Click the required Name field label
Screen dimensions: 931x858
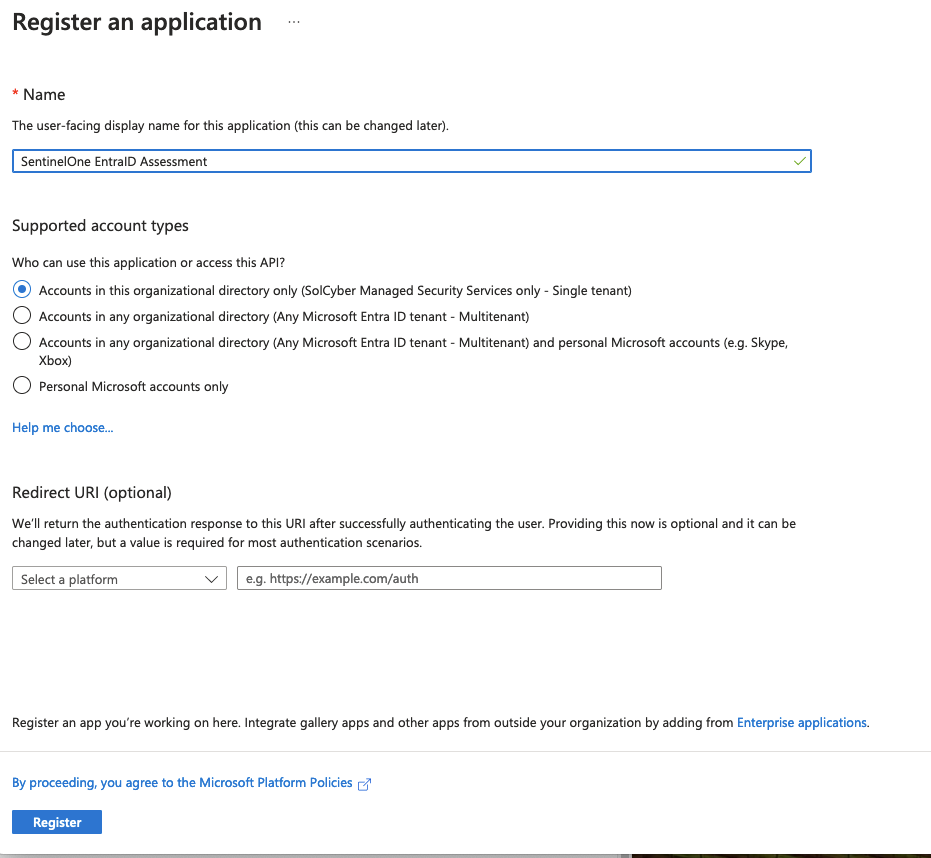click(43, 94)
